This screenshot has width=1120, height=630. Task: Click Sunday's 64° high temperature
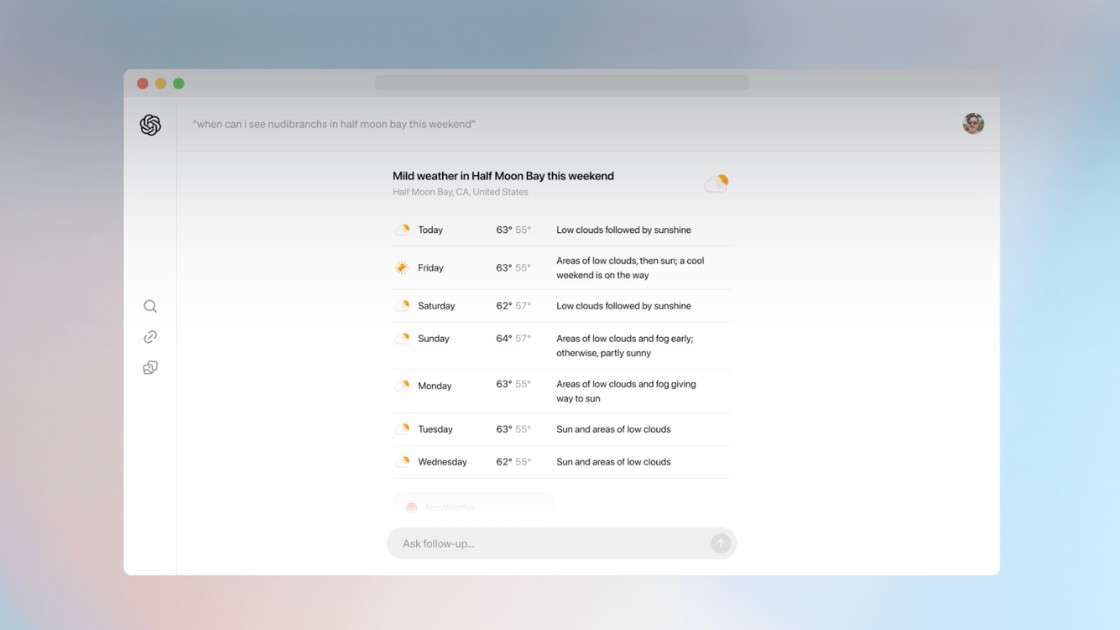point(504,339)
